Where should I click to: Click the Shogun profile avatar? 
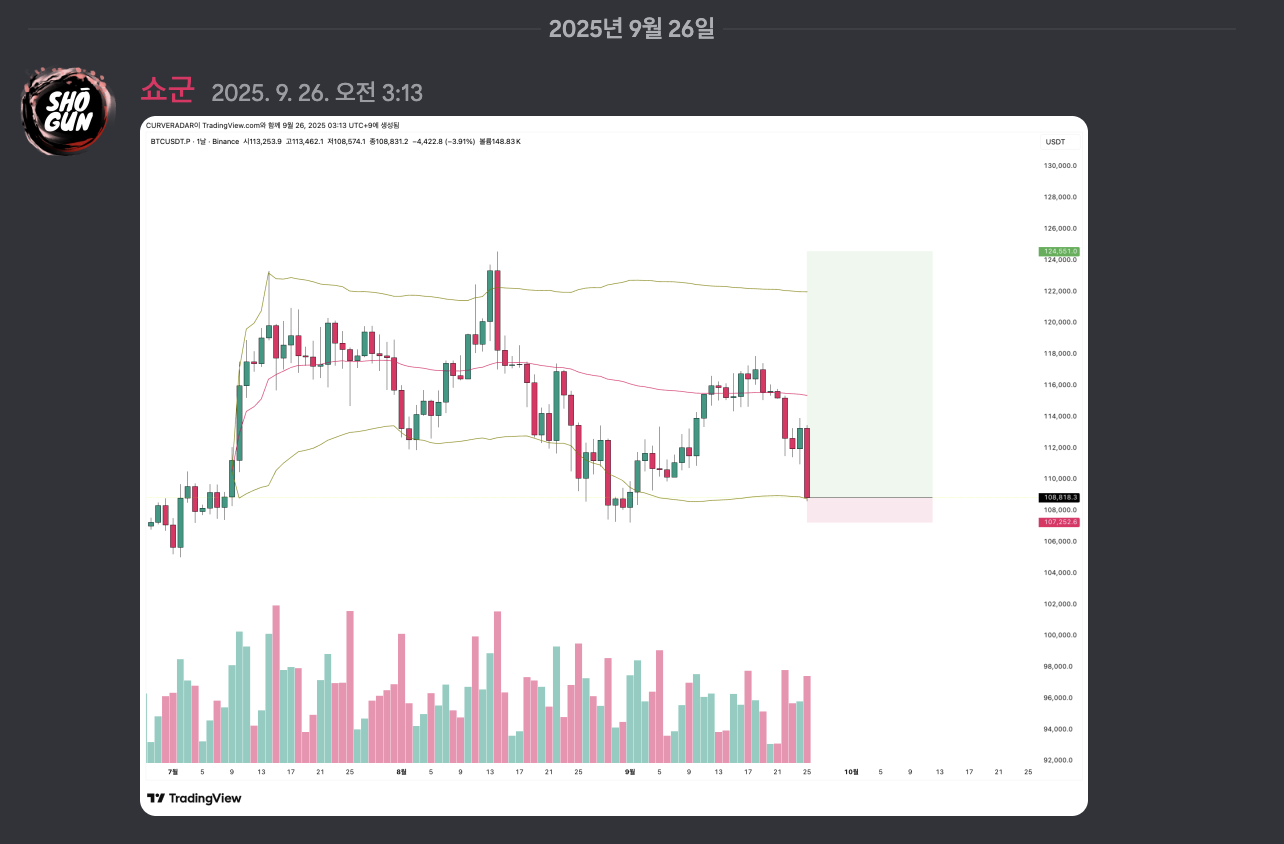(x=70, y=111)
